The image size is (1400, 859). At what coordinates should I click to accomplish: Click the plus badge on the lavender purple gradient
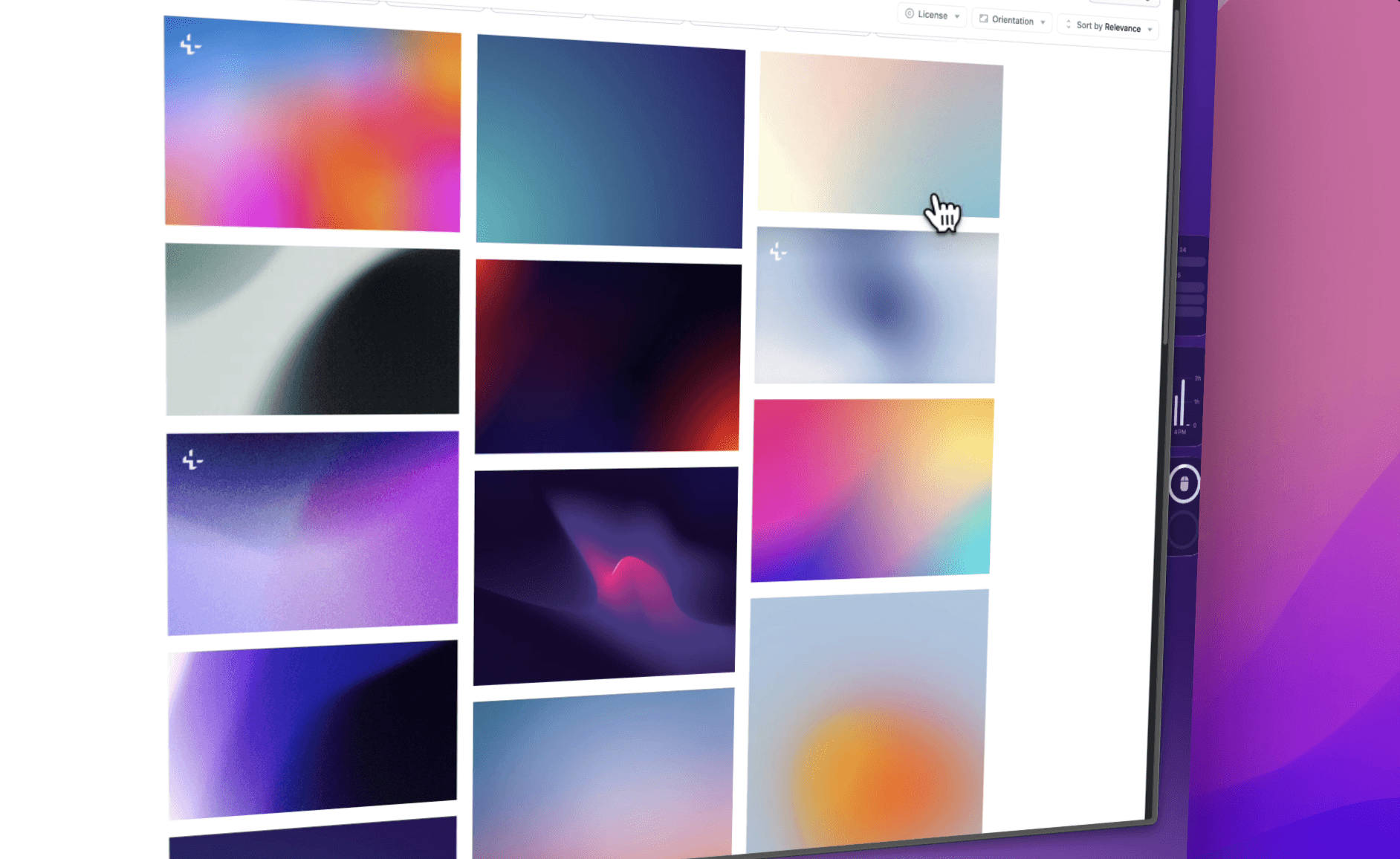click(x=192, y=460)
